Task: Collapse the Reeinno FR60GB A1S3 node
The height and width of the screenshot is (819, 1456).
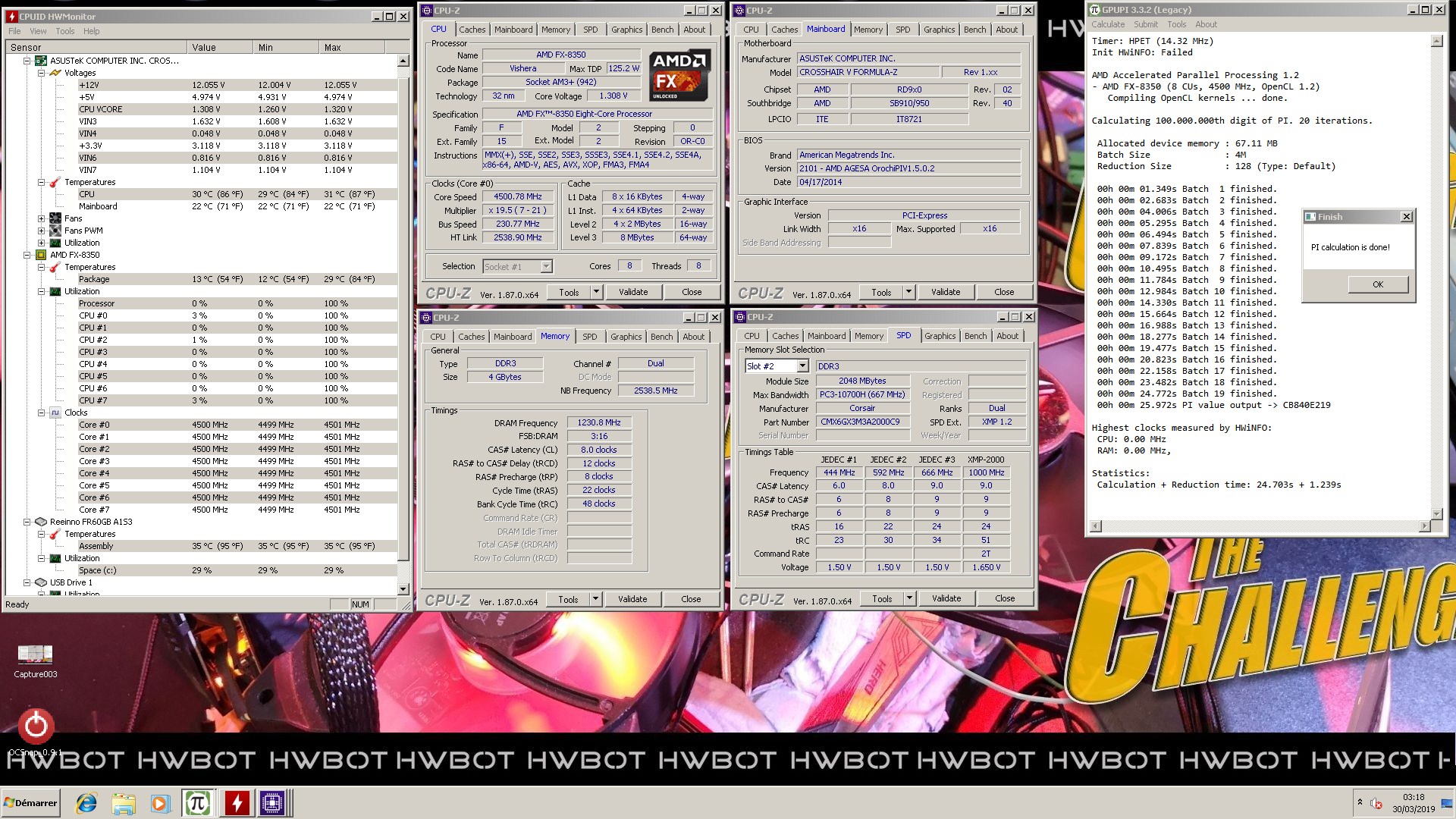Action: tap(27, 522)
